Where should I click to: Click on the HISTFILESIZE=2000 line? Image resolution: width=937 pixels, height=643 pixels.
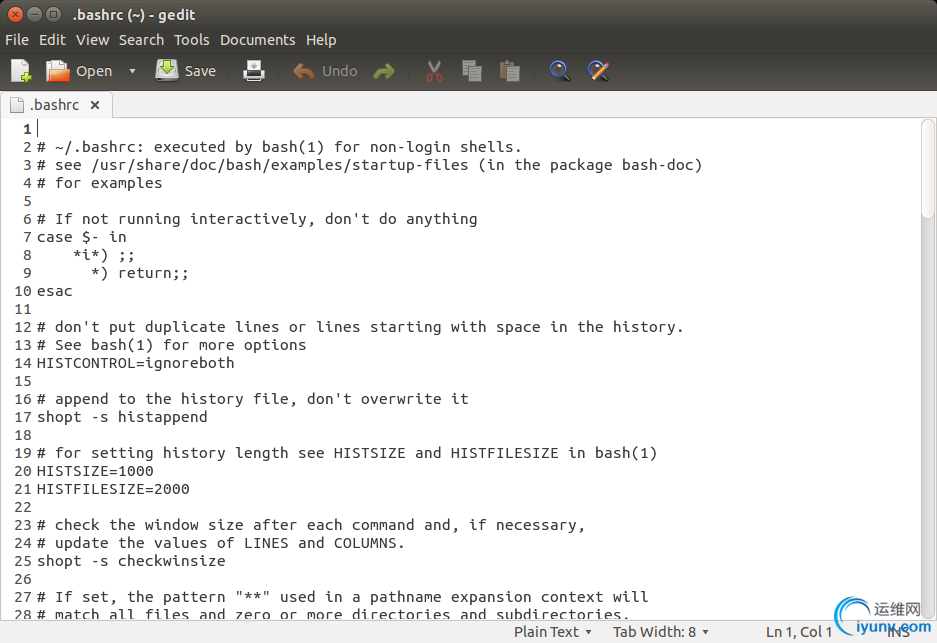[113, 489]
